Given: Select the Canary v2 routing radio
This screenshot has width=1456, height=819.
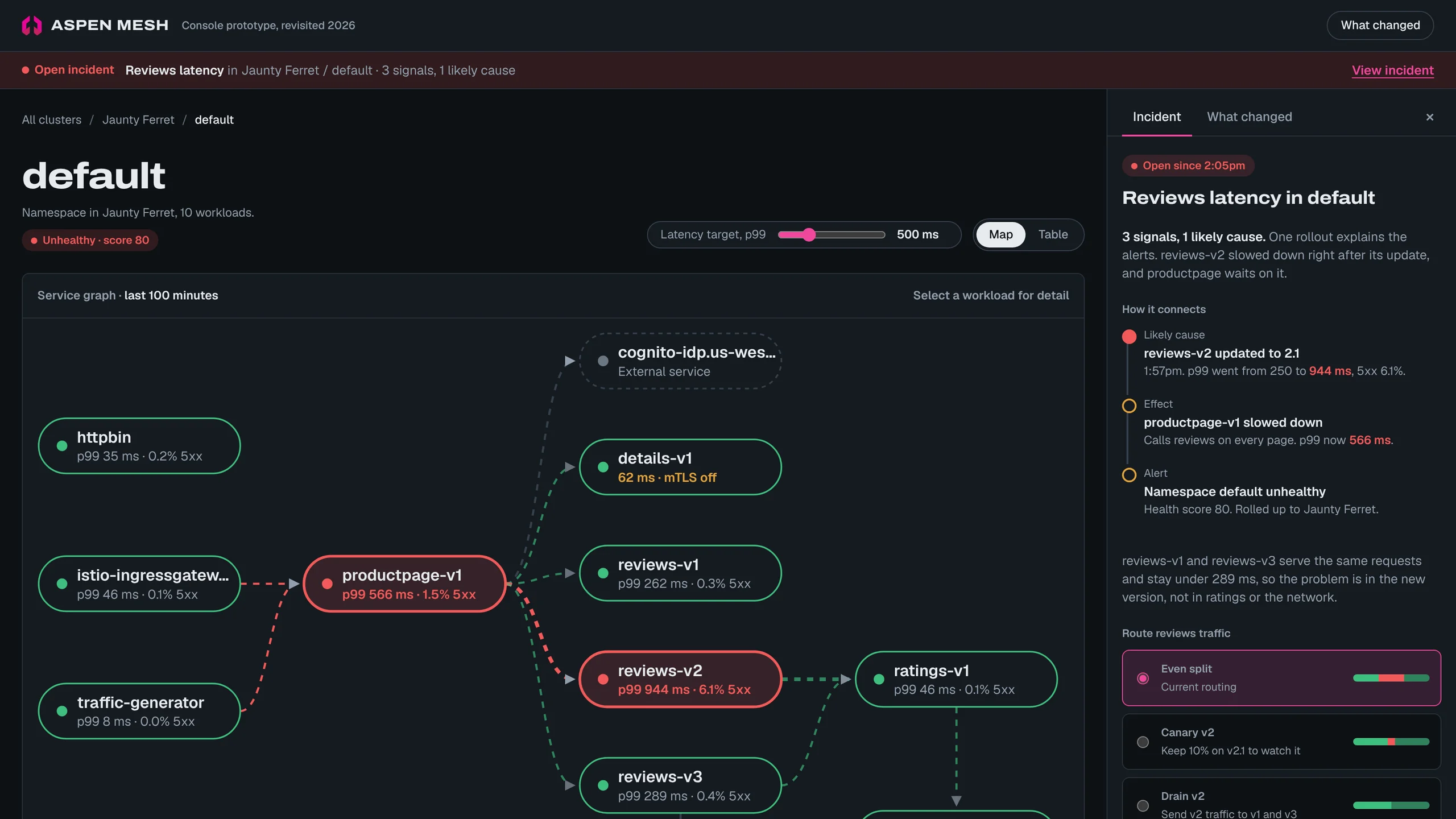Looking at the screenshot, I should [x=1143, y=742].
